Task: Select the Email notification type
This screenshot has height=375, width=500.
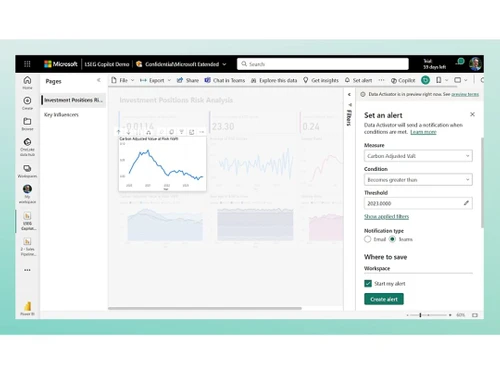Action: click(367, 239)
